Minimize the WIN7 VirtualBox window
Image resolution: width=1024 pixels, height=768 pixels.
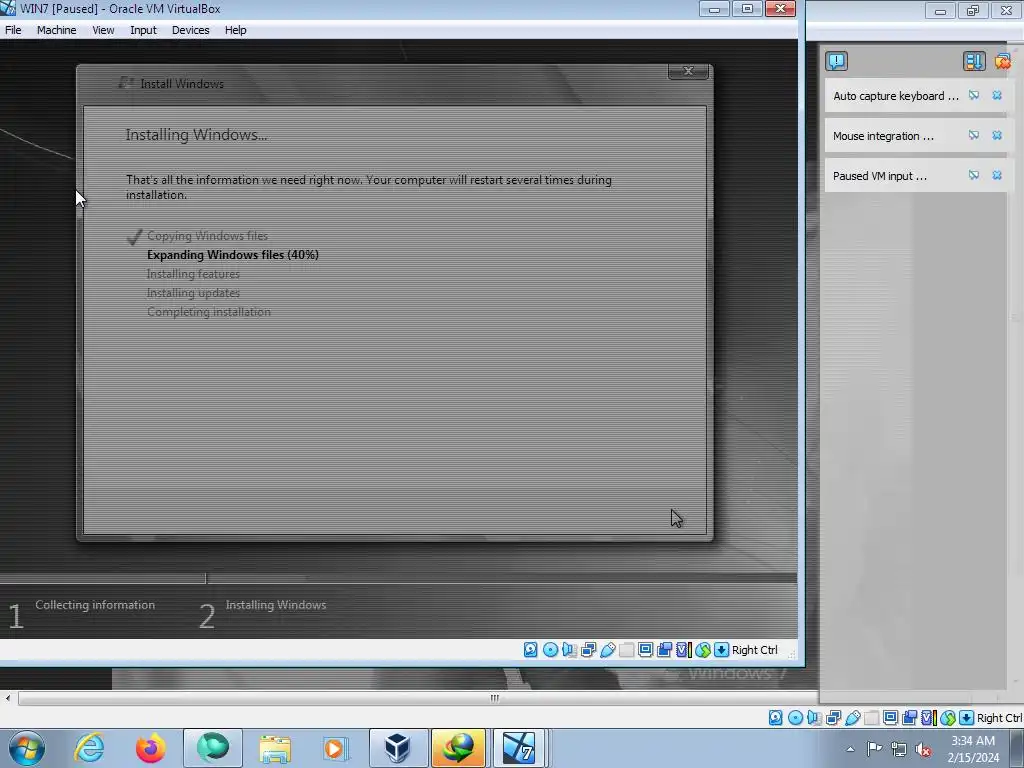point(714,9)
